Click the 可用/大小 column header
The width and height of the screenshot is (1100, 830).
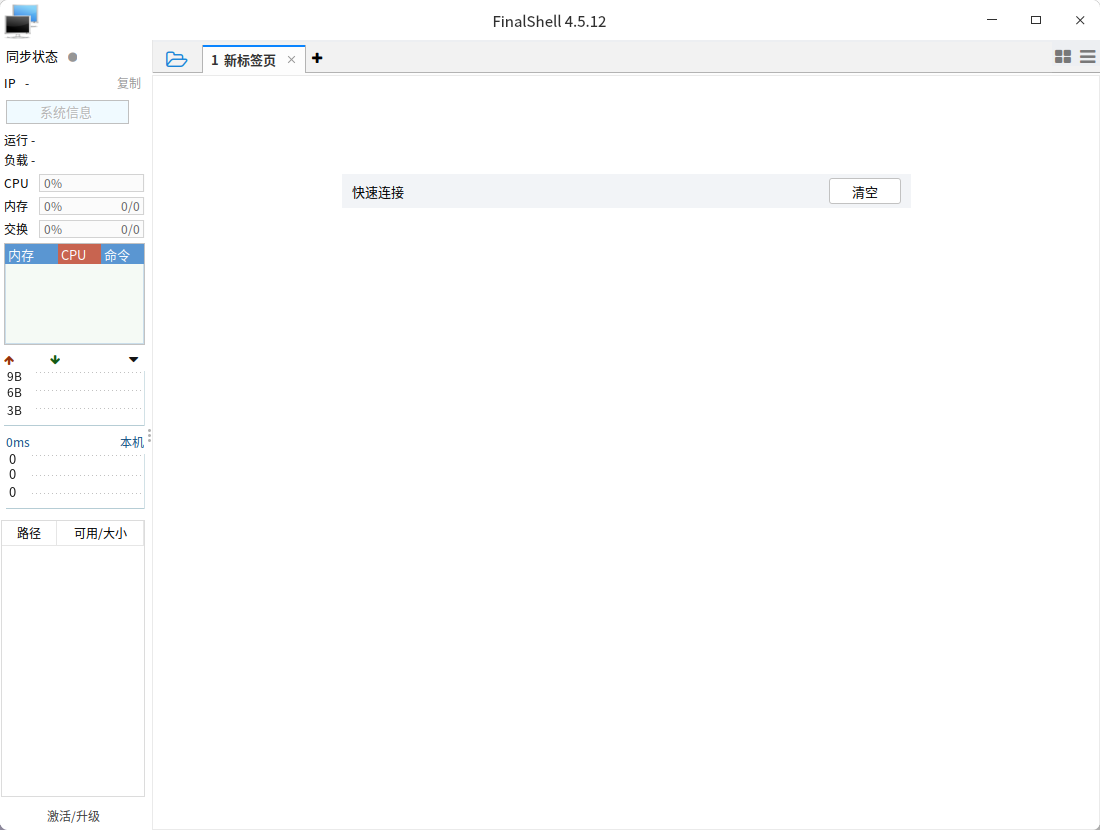100,533
